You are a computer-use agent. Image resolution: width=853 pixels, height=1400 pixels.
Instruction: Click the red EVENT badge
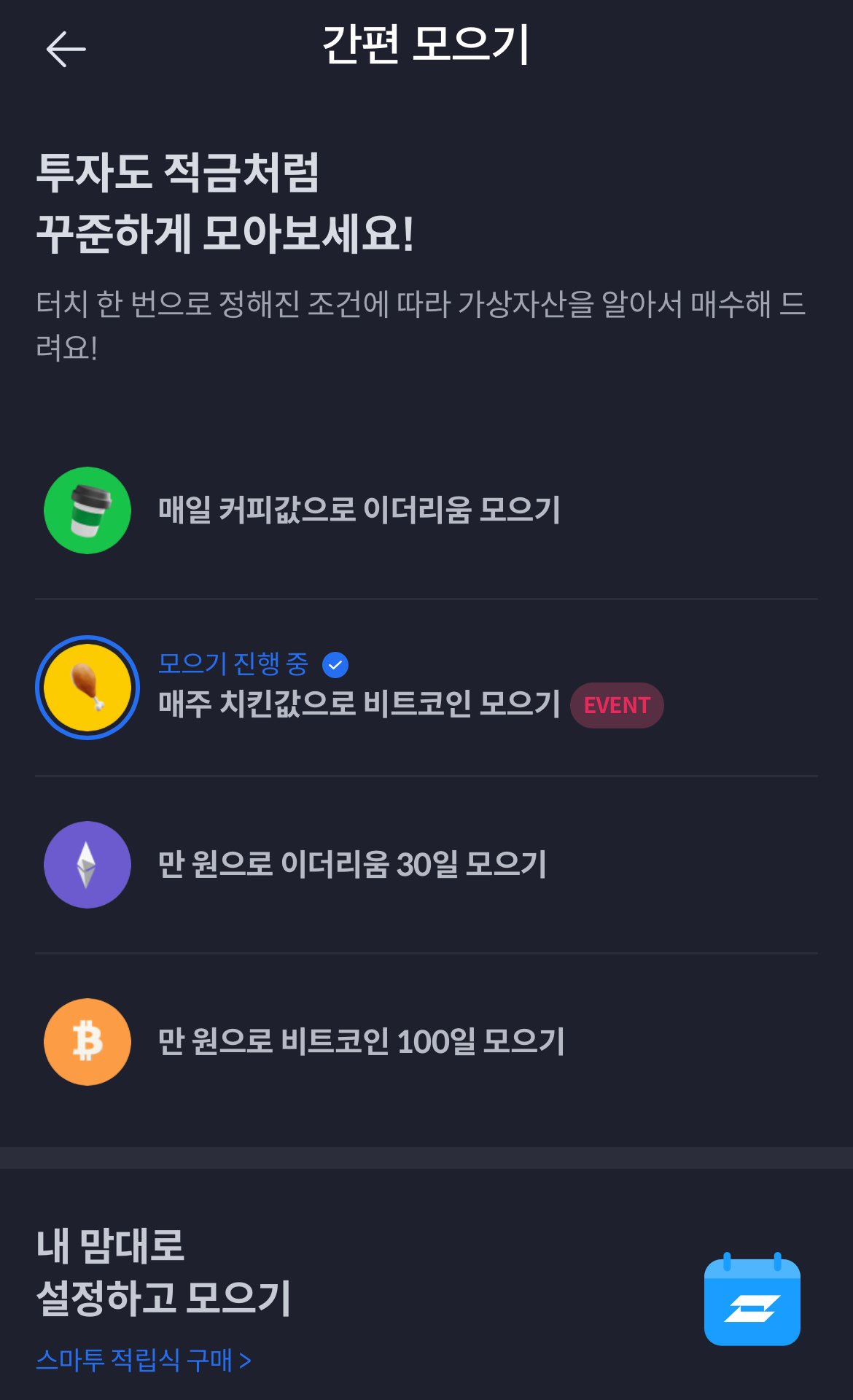tap(617, 705)
